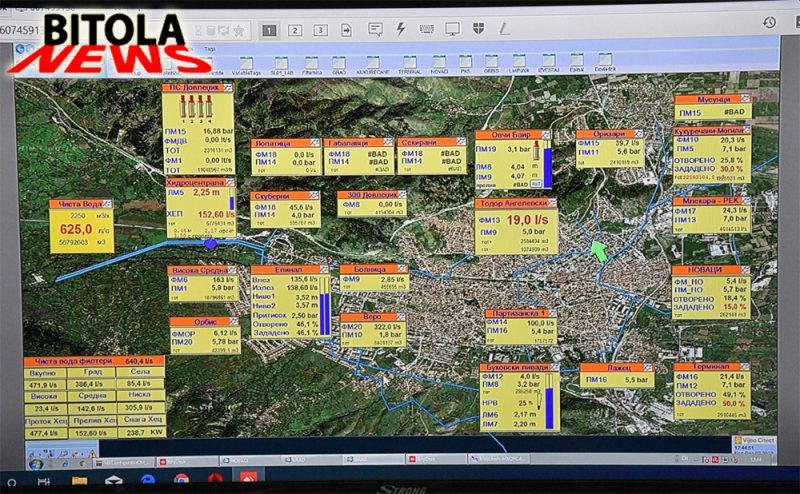
Task: Click the lightning bolt toolbar icon
Action: click(401, 29)
